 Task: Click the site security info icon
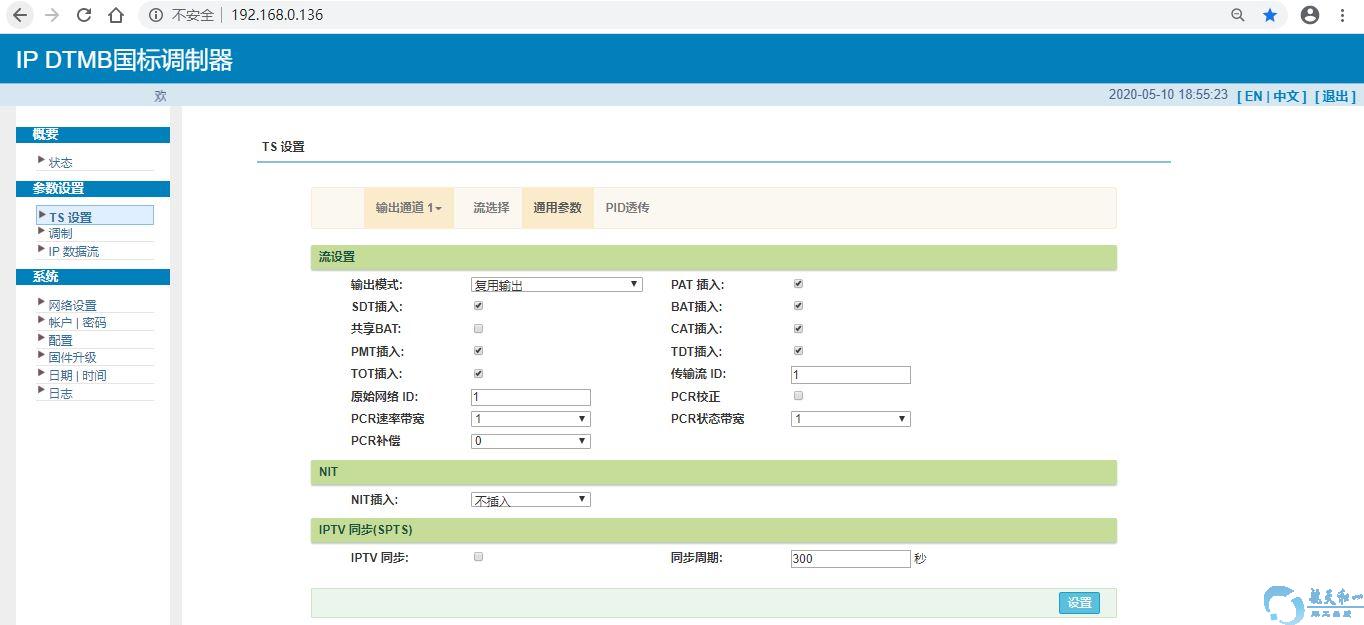pyautogui.click(x=155, y=15)
